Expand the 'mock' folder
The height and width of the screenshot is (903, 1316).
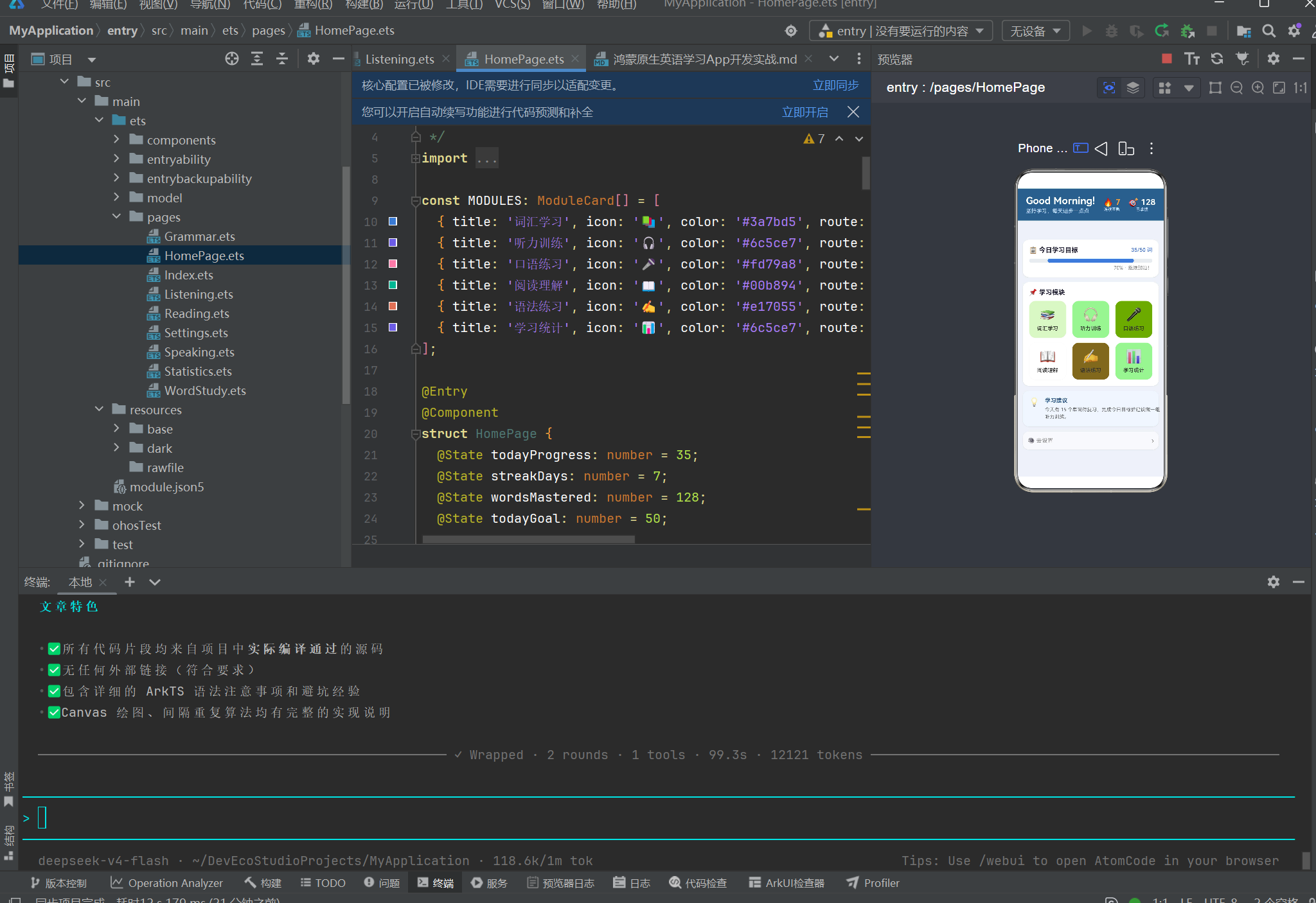click(82, 505)
